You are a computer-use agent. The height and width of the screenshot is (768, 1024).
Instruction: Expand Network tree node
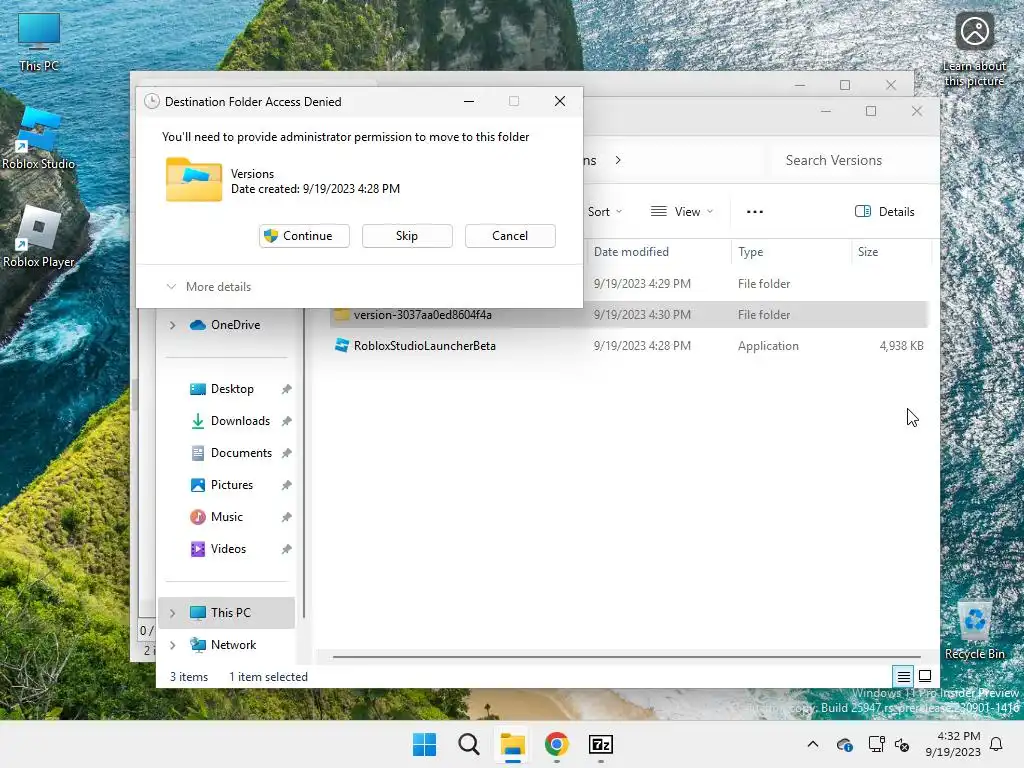[x=172, y=645]
